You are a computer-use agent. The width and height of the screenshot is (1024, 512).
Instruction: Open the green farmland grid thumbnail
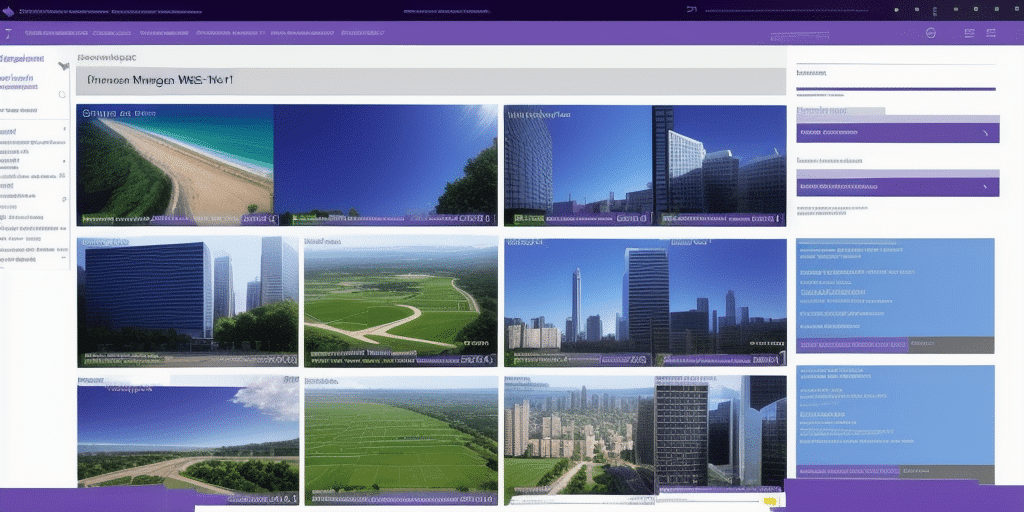click(401, 440)
